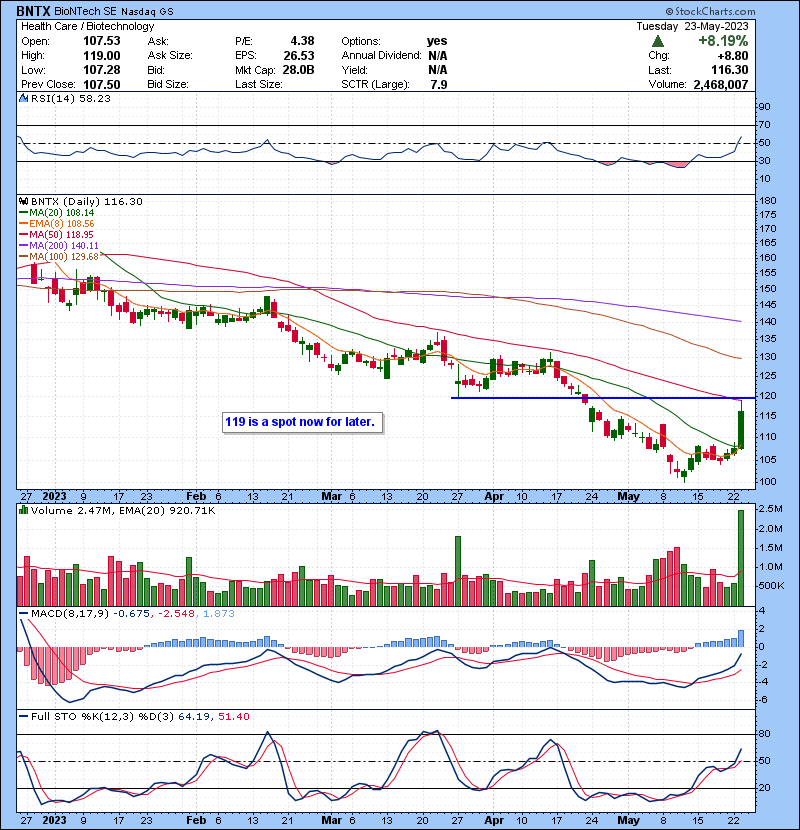Click the High value 119.00
Image resolution: width=800 pixels, height=830 pixels.
tap(102, 56)
